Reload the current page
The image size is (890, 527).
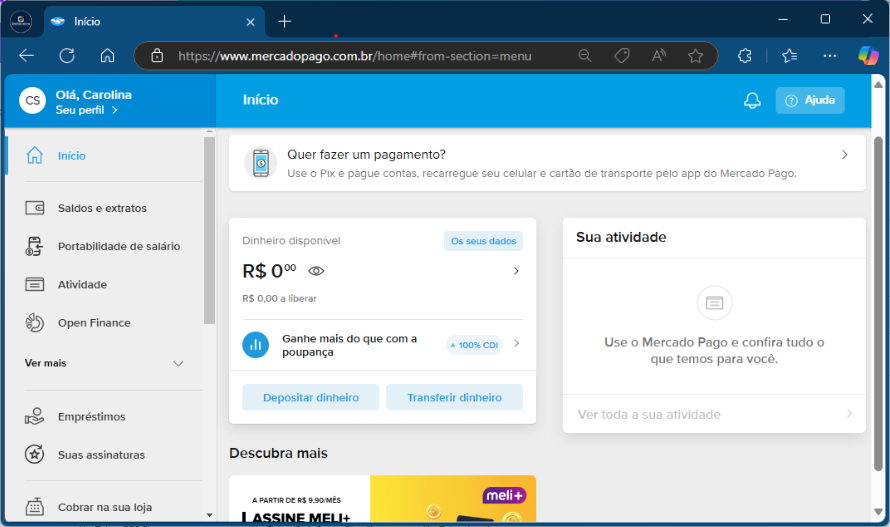click(67, 56)
